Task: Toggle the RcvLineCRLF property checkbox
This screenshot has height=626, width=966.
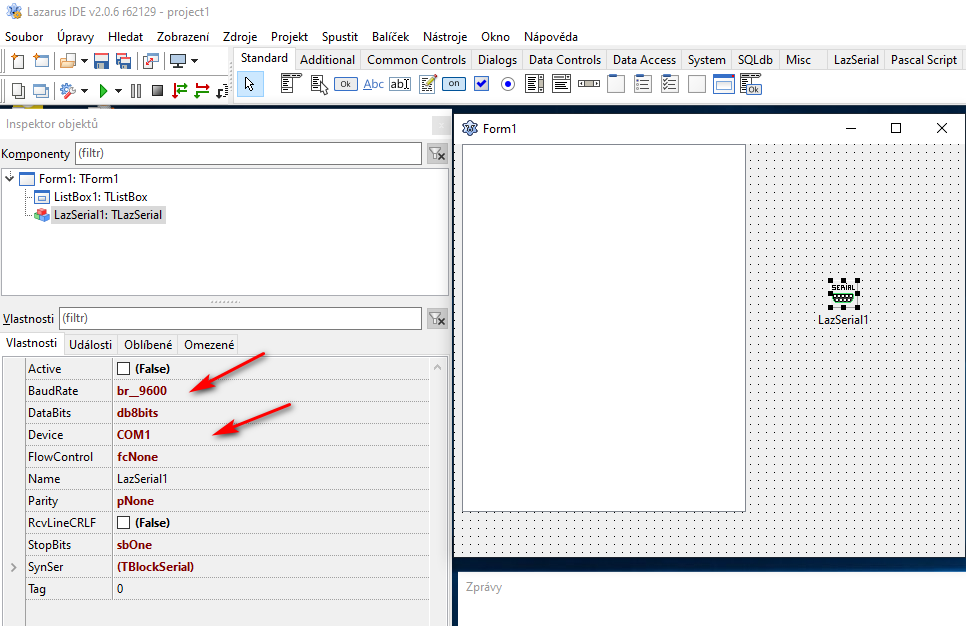Action: click(124, 522)
